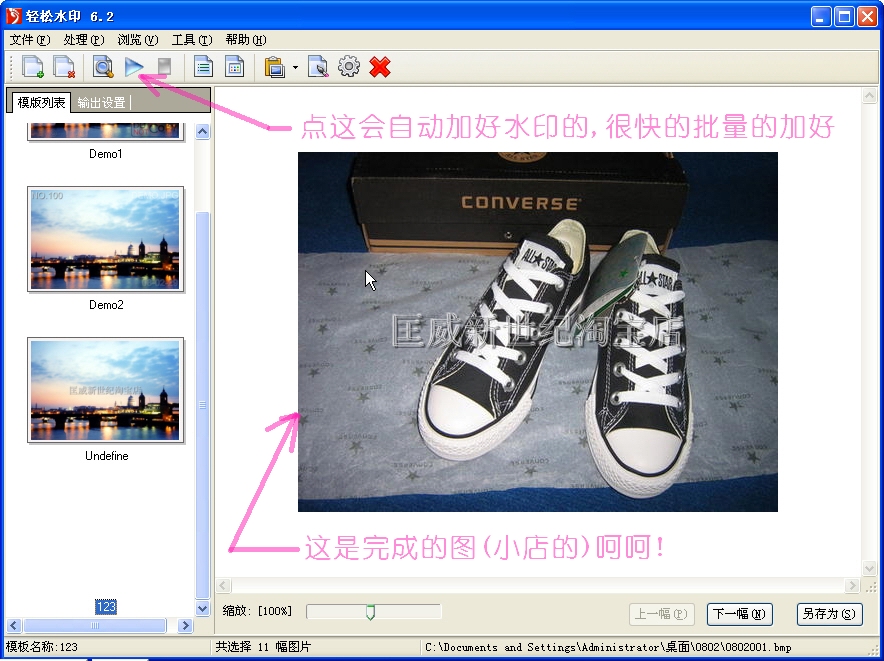Open the 帮助(H) menu
Viewport: 884px width, 661px height.
246,39
